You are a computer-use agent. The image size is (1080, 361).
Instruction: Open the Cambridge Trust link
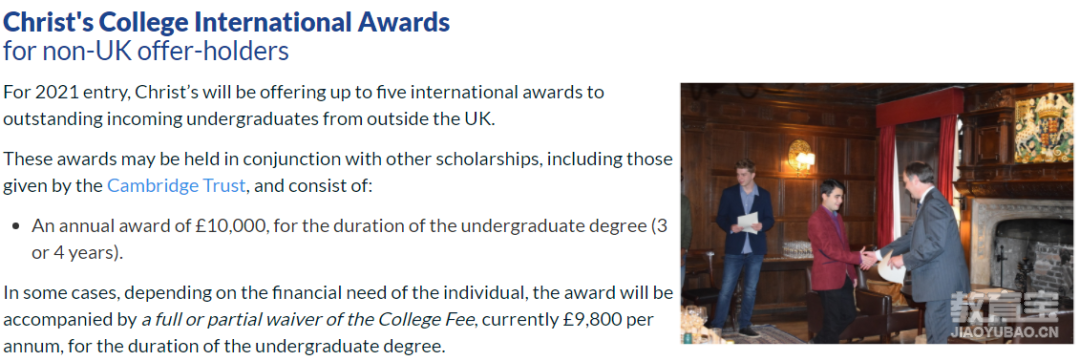[x=176, y=186]
